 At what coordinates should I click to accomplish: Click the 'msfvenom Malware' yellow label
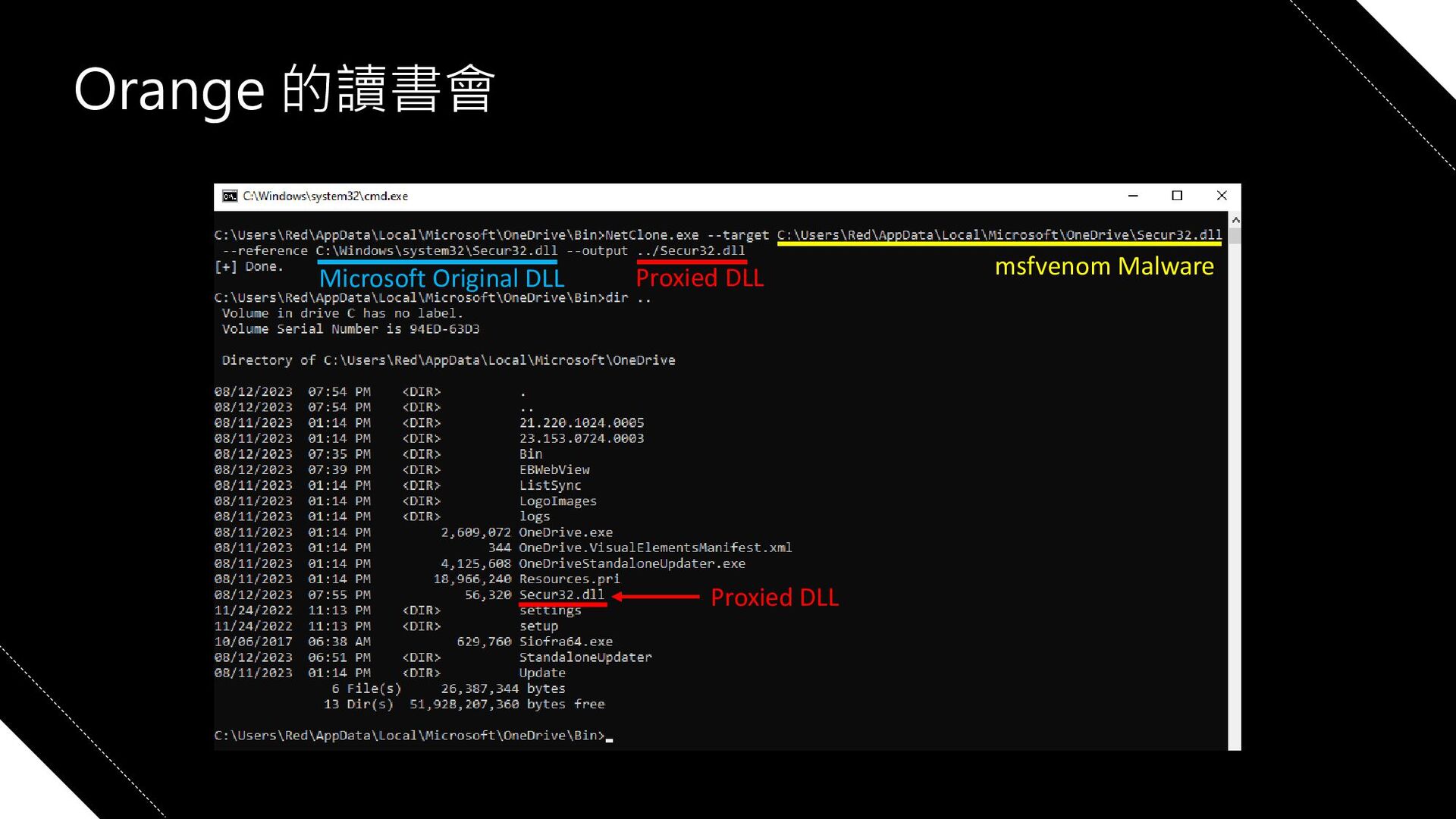[1104, 266]
